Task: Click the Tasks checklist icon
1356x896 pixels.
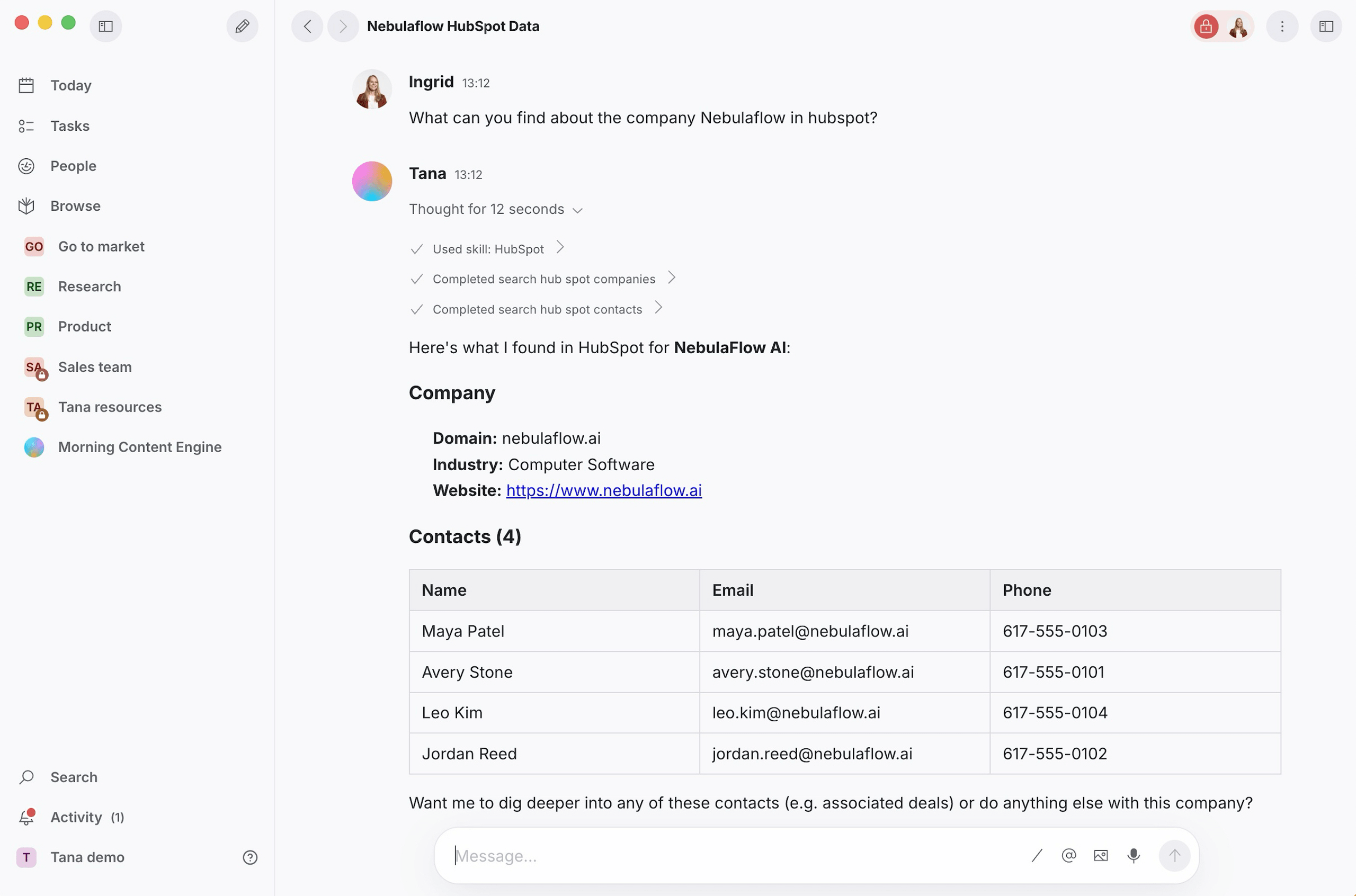Action: pyautogui.click(x=26, y=126)
